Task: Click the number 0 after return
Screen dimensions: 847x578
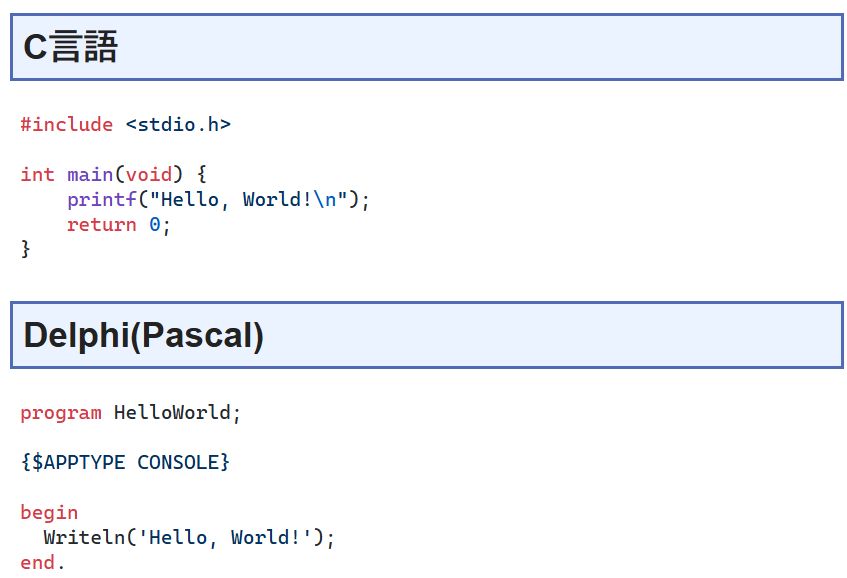Action: point(154,225)
